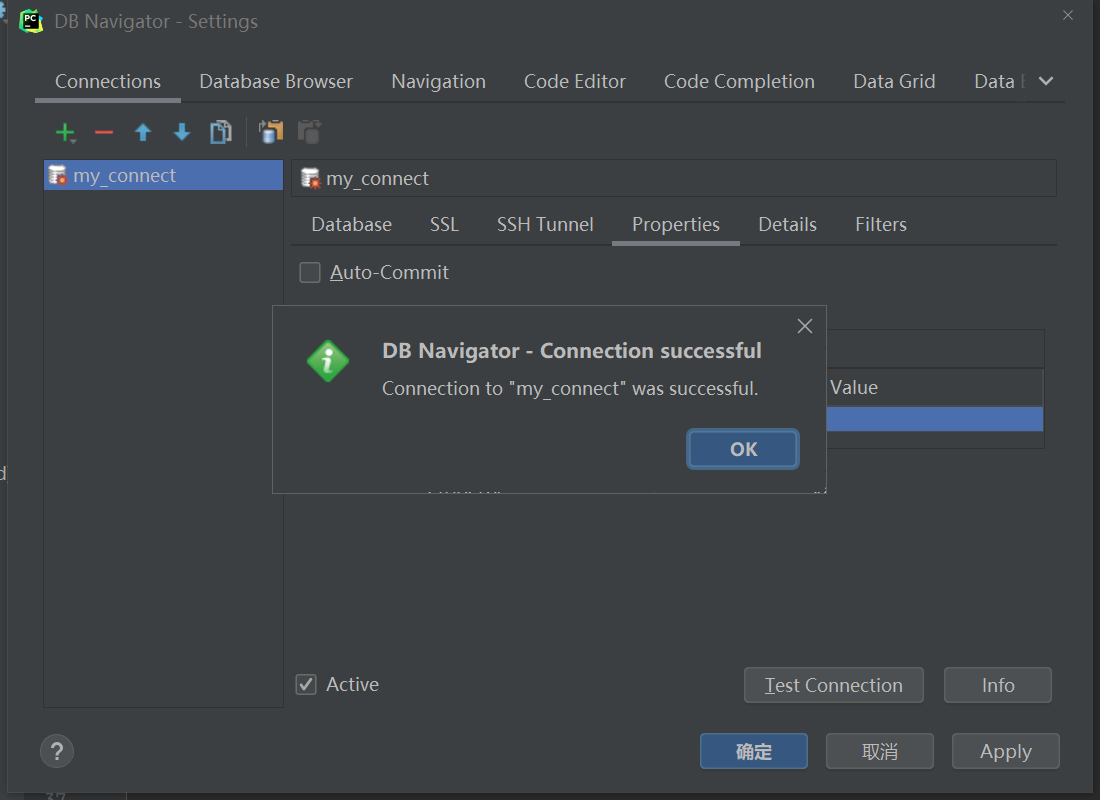The width and height of the screenshot is (1100, 800).
Task: Click OK in the success dialog
Action: pos(743,449)
